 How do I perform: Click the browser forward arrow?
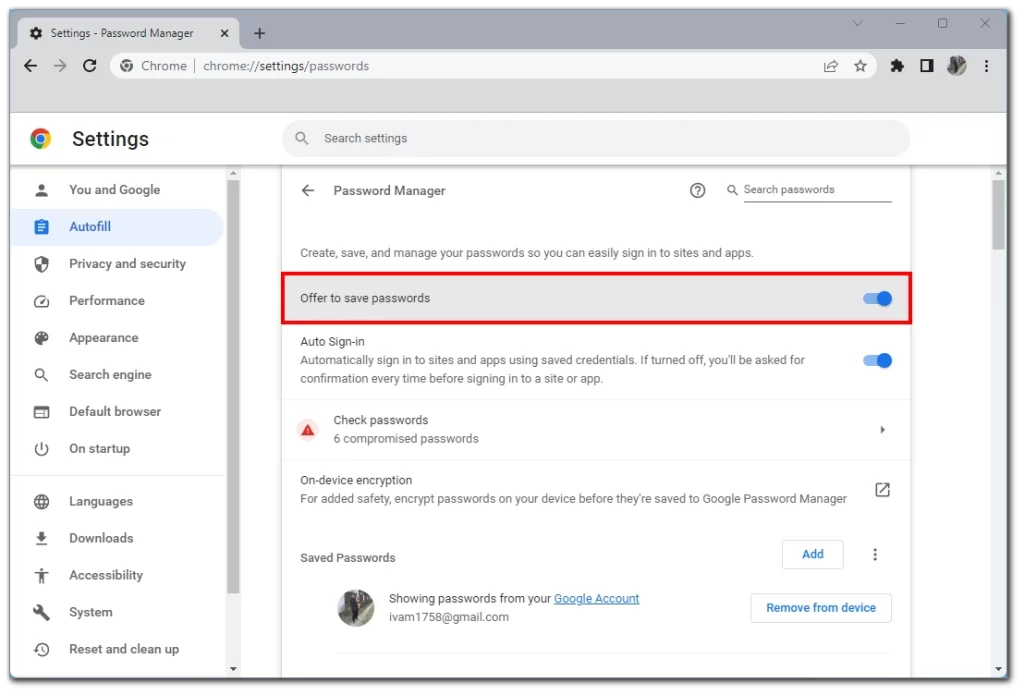coord(60,66)
